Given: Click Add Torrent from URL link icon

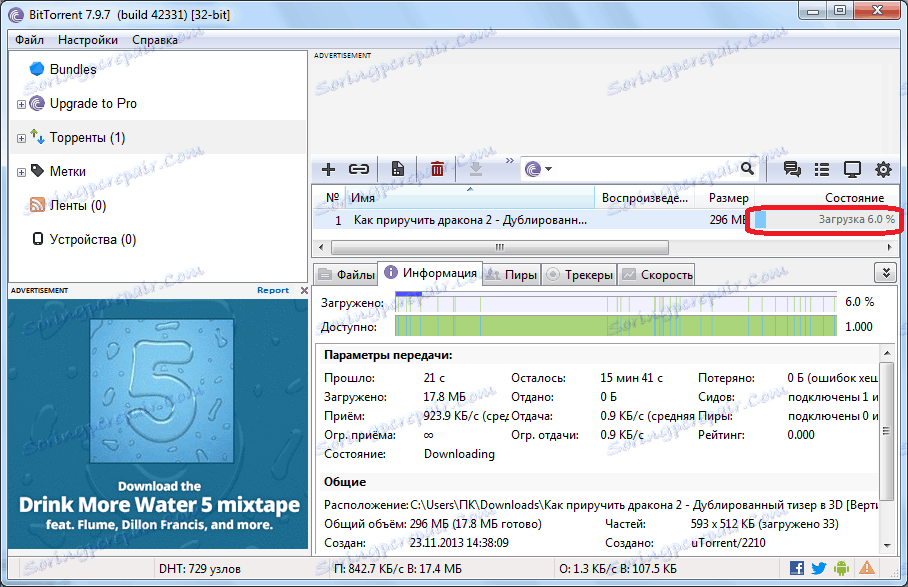Looking at the screenshot, I should [x=359, y=169].
